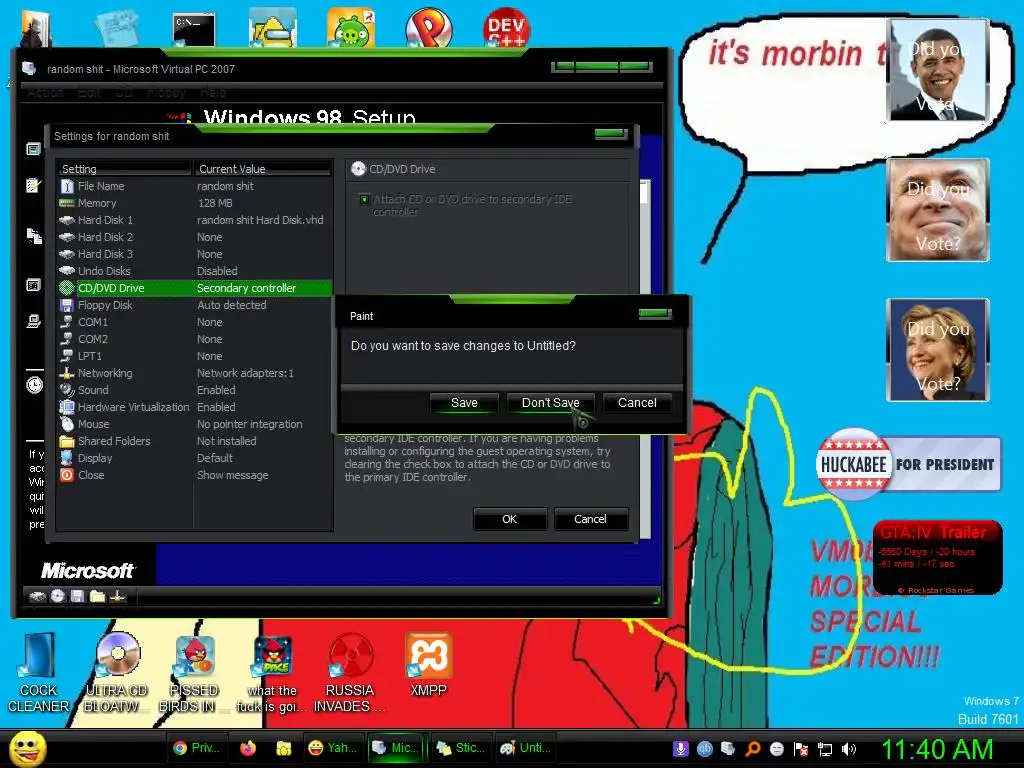
Task: Select the Floppy Disk setting icon
Action: click(67, 305)
